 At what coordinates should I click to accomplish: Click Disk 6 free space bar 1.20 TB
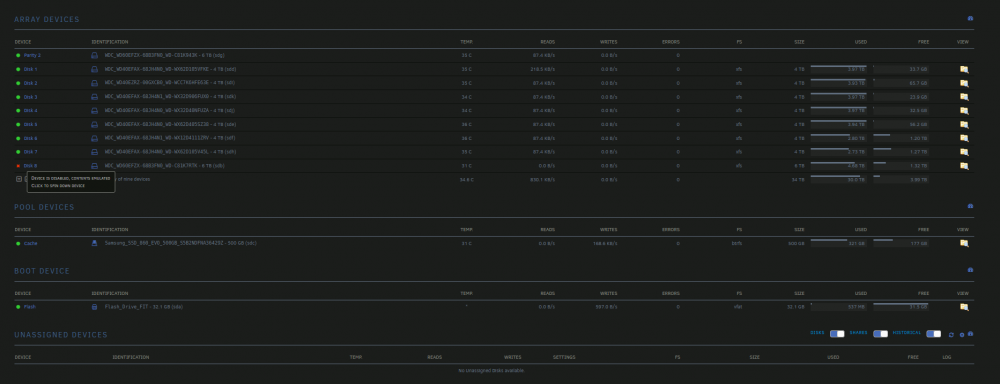(x=901, y=137)
